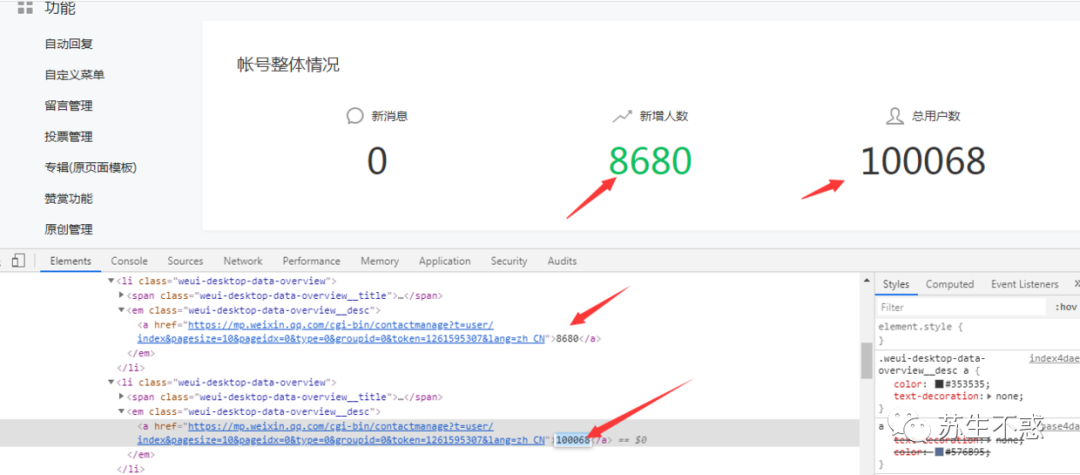Open the Event Listeners pane tab
Image resolution: width=1080 pixels, height=475 pixels.
click(x=1025, y=284)
